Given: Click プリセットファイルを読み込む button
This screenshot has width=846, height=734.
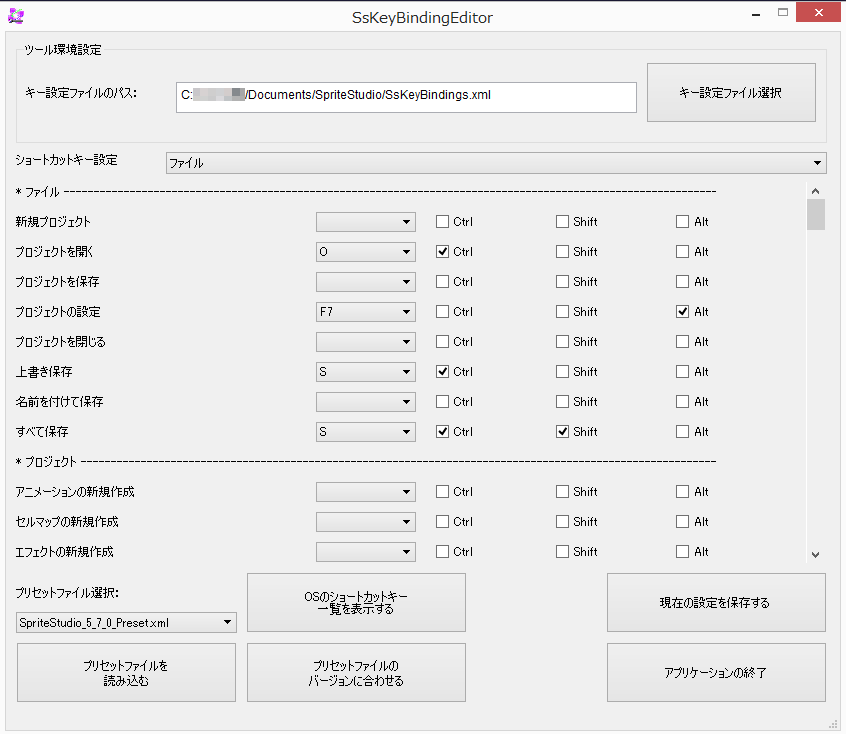Looking at the screenshot, I should [x=126, y=672].
